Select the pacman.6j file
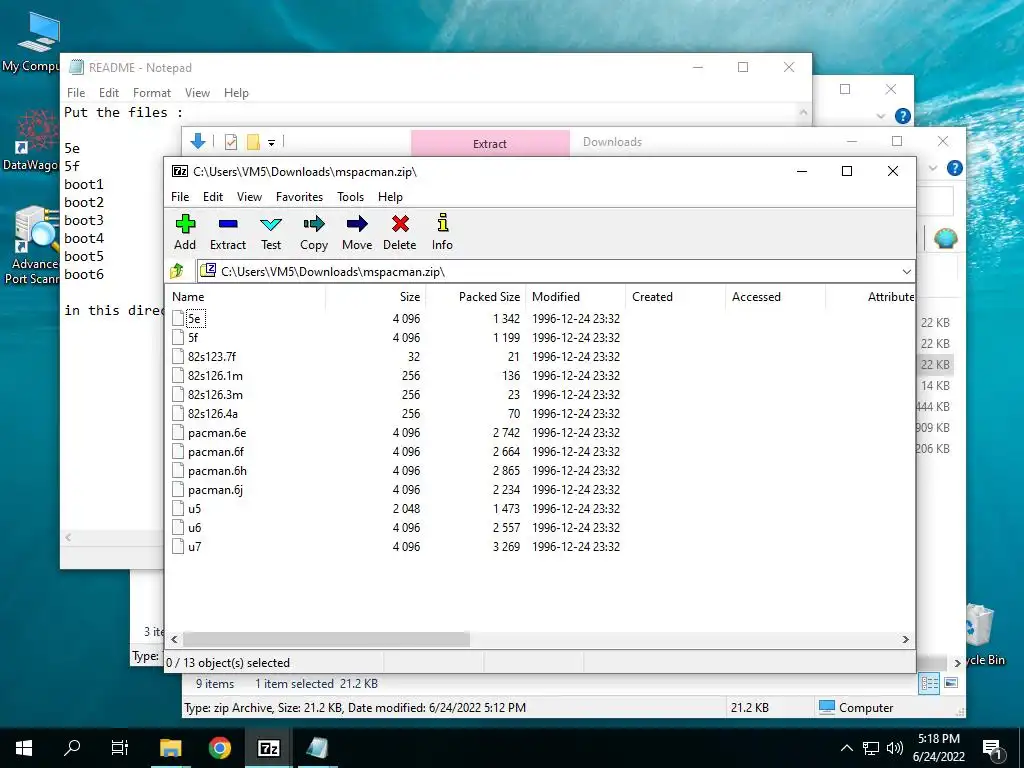This screenshot has width=1024, height=768. pyautogui.click(x=215, y=489)
